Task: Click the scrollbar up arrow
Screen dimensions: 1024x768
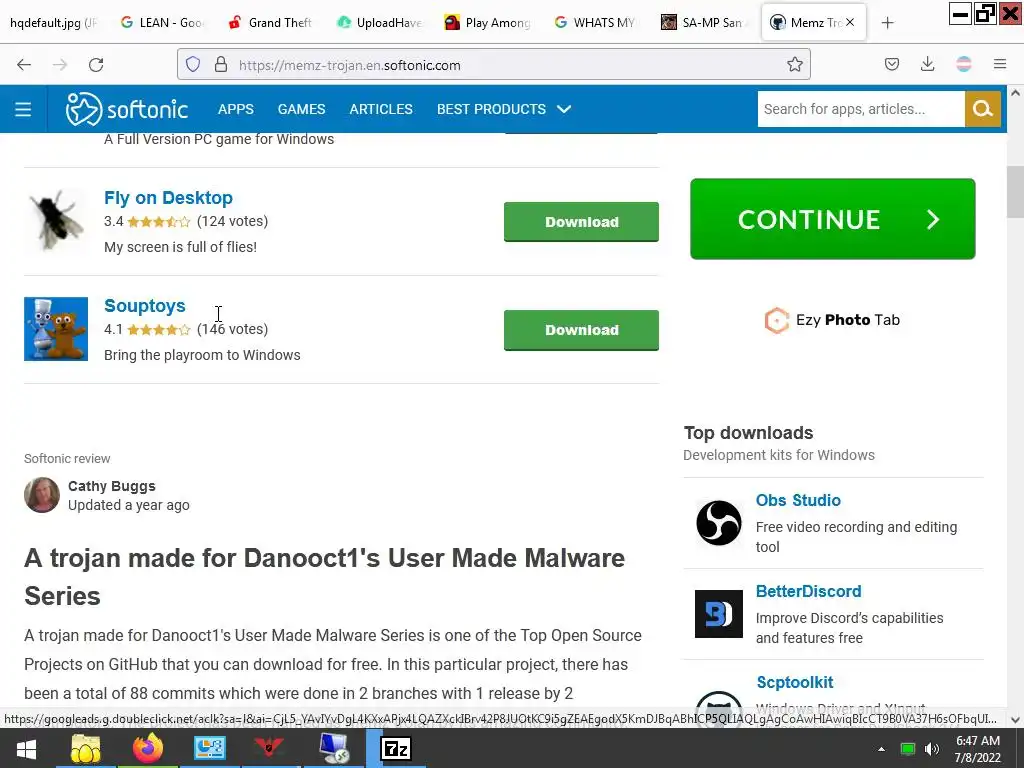Action: tap(1015, 93)
